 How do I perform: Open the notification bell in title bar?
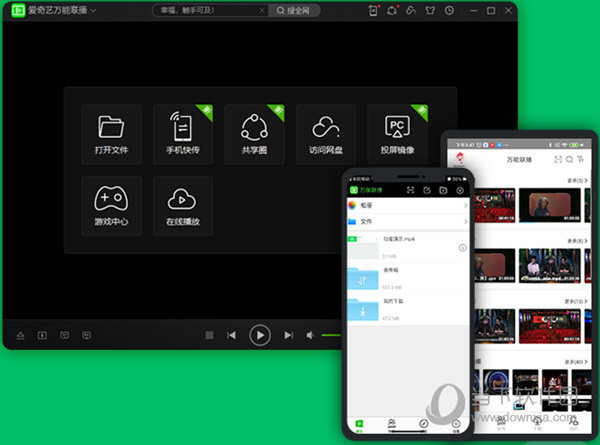tap(392, 10)
